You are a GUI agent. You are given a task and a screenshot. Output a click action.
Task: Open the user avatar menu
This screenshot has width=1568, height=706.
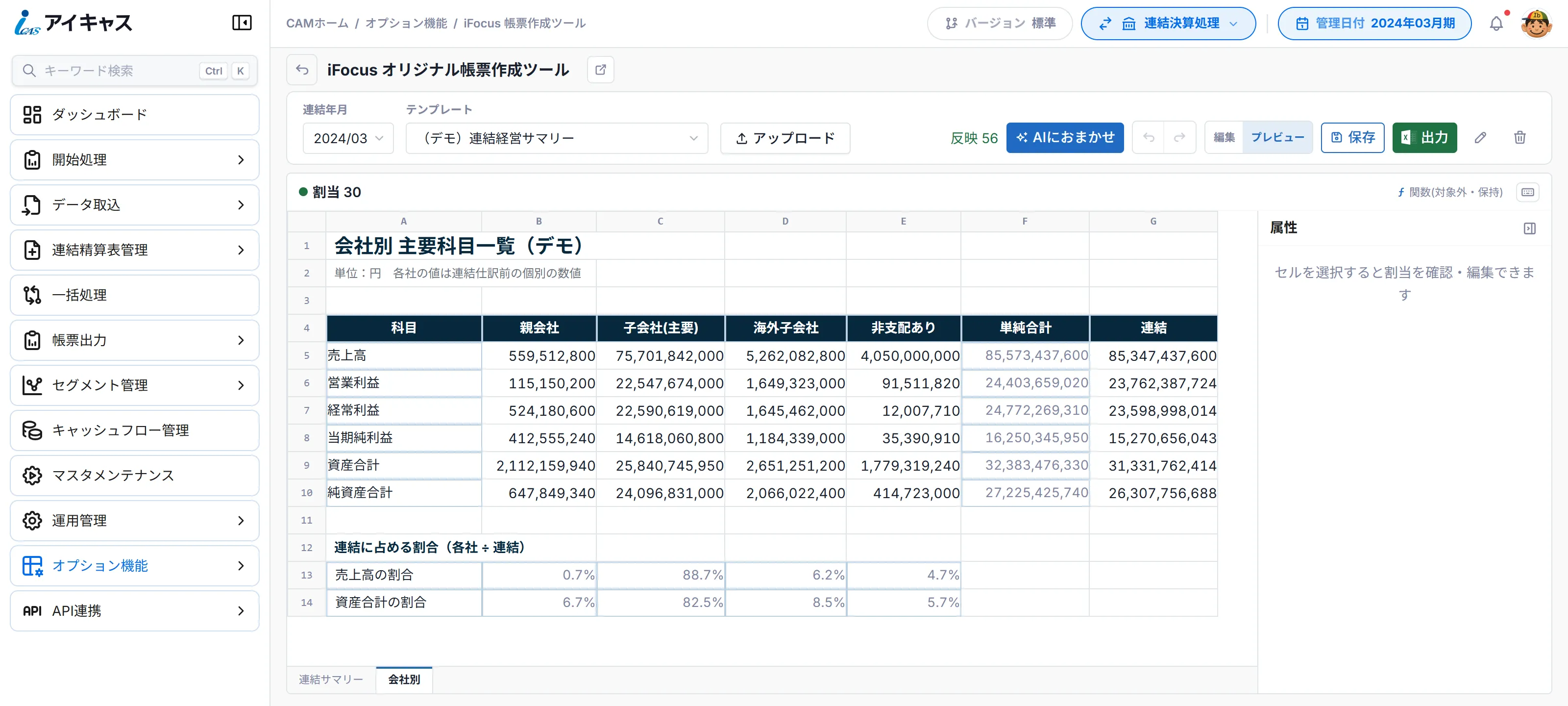[1536, 24]
